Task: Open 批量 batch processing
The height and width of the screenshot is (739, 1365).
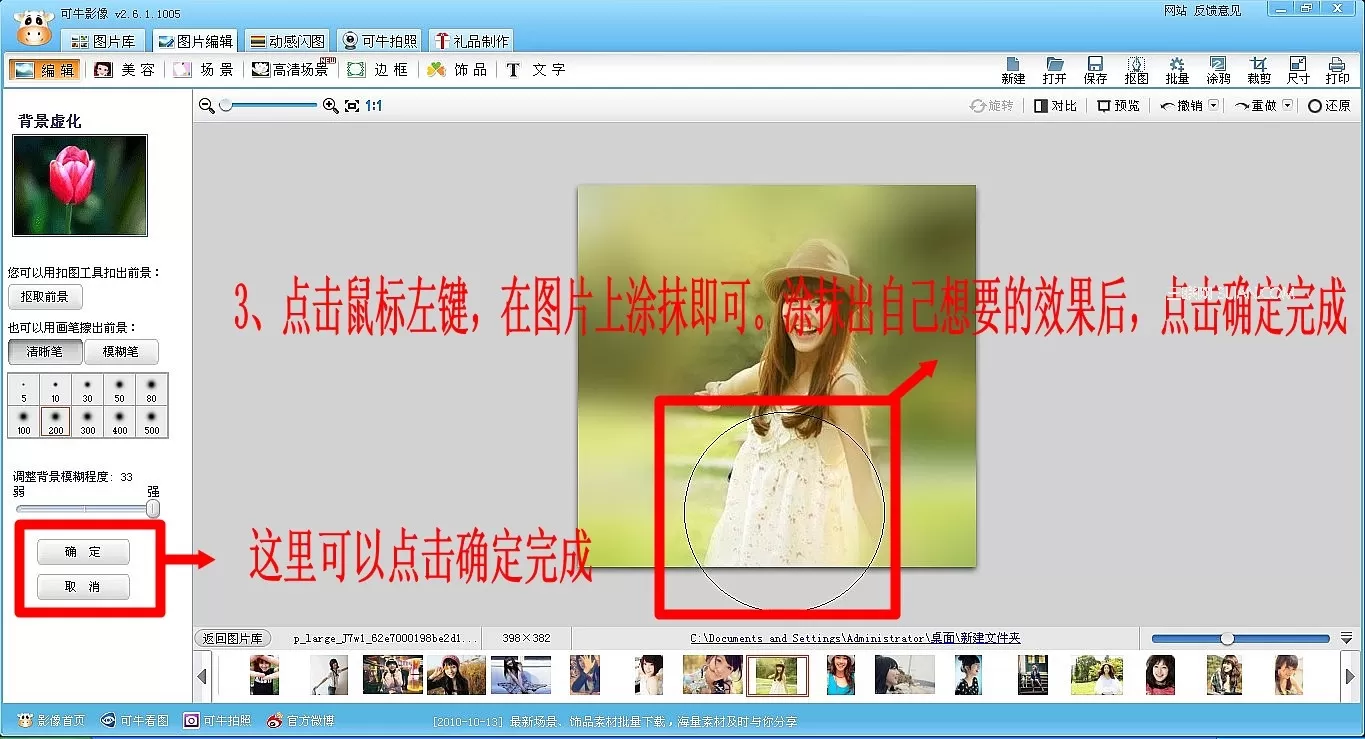Action: click(x=1177, y=70)
